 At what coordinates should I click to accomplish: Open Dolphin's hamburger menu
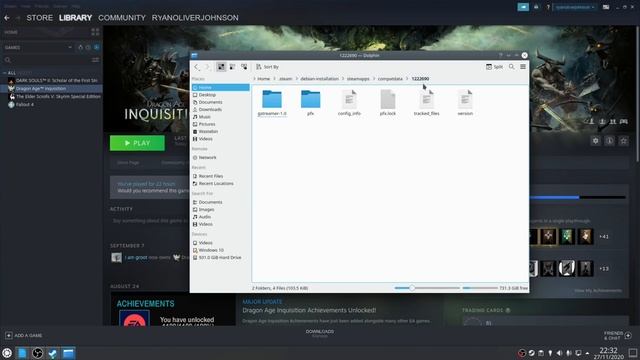click(x=523, y=67)
